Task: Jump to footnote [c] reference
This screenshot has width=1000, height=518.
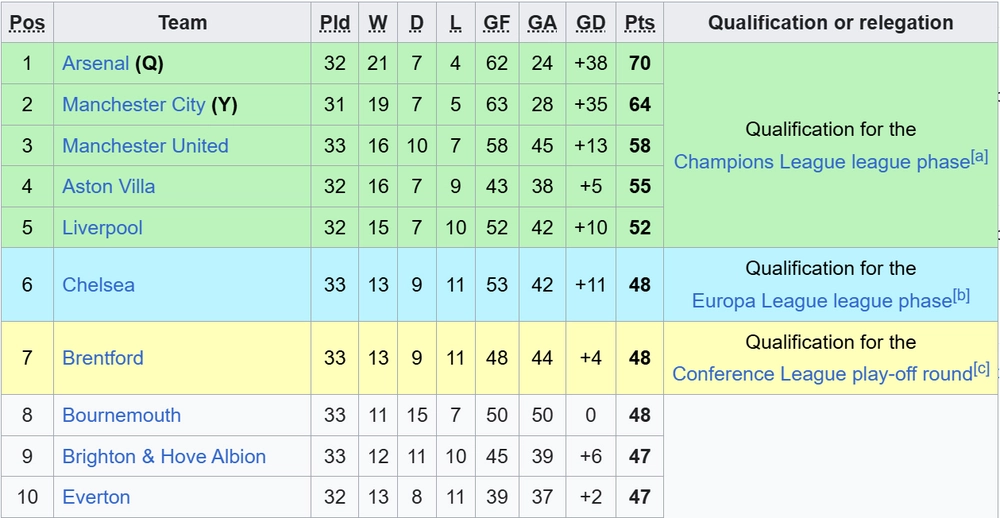Action: click(982, 369)
